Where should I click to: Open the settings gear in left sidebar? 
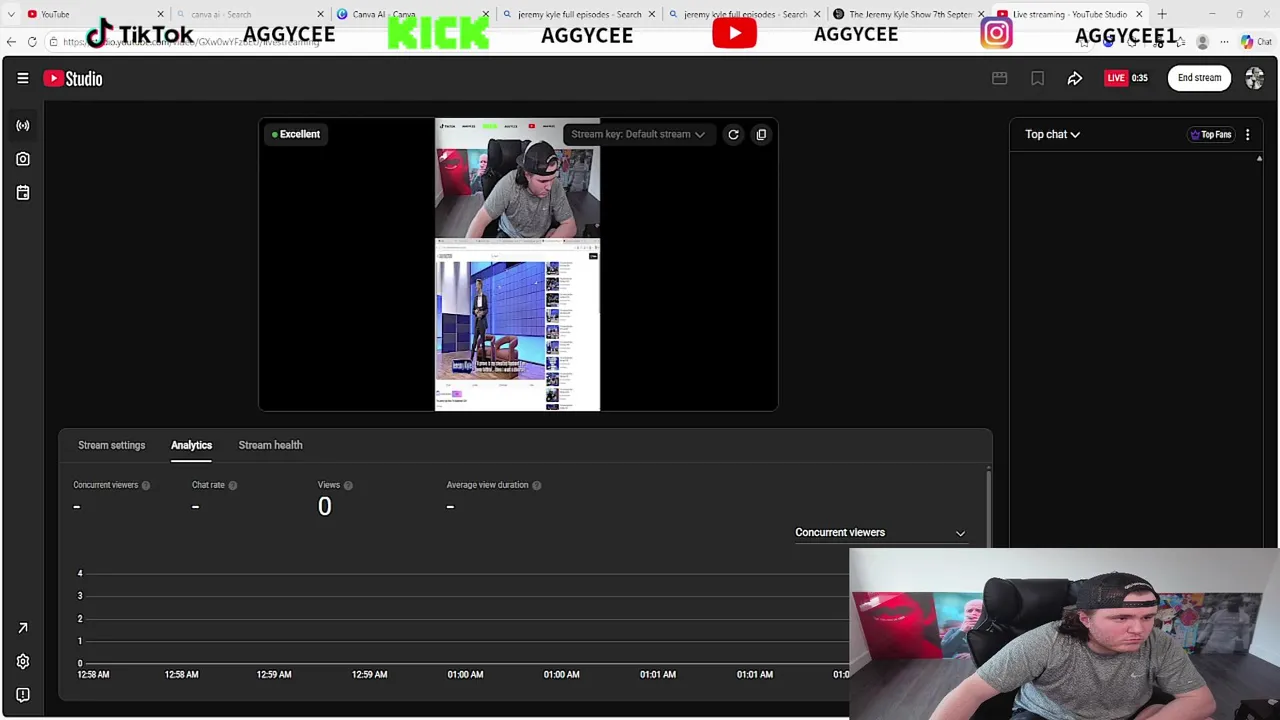pos(22,661)
